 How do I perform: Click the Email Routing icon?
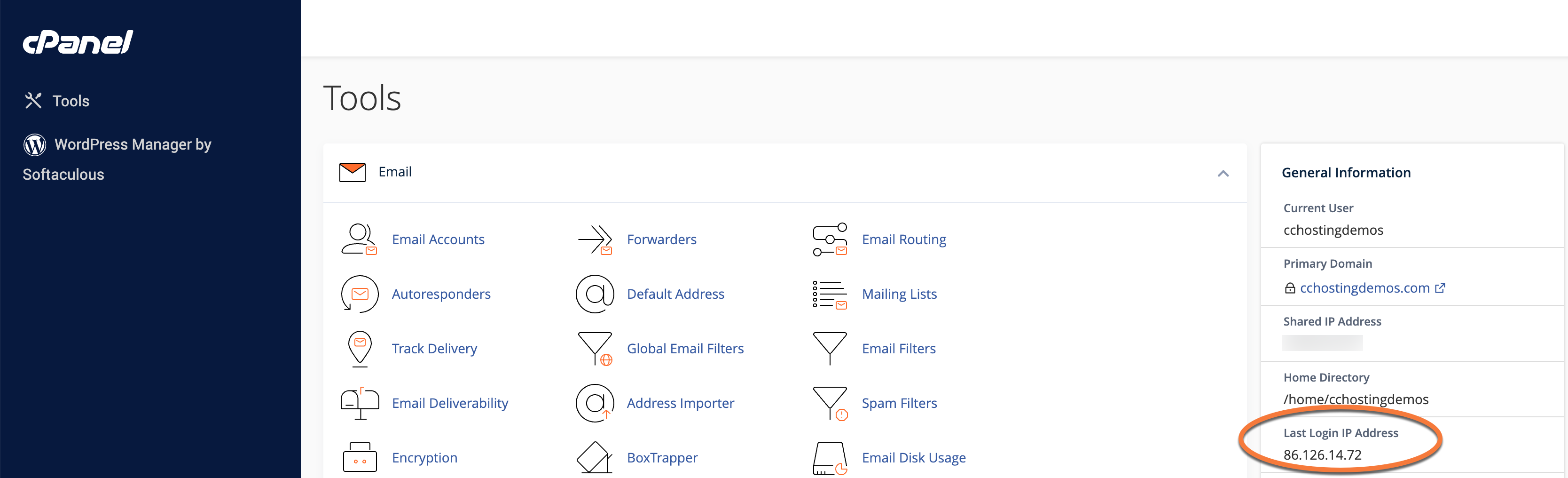point(830,239)
